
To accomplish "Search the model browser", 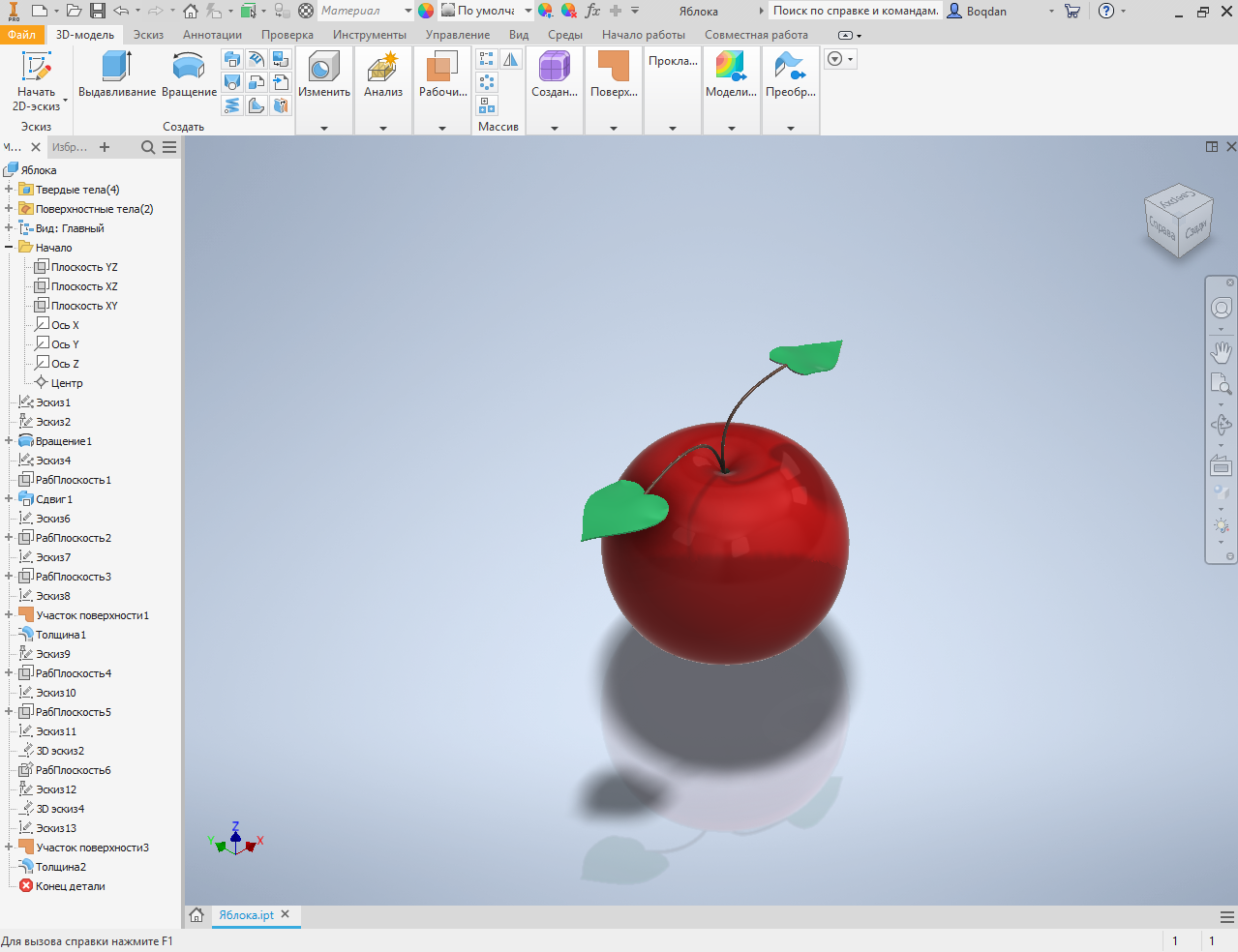I will tap(148, 147).
